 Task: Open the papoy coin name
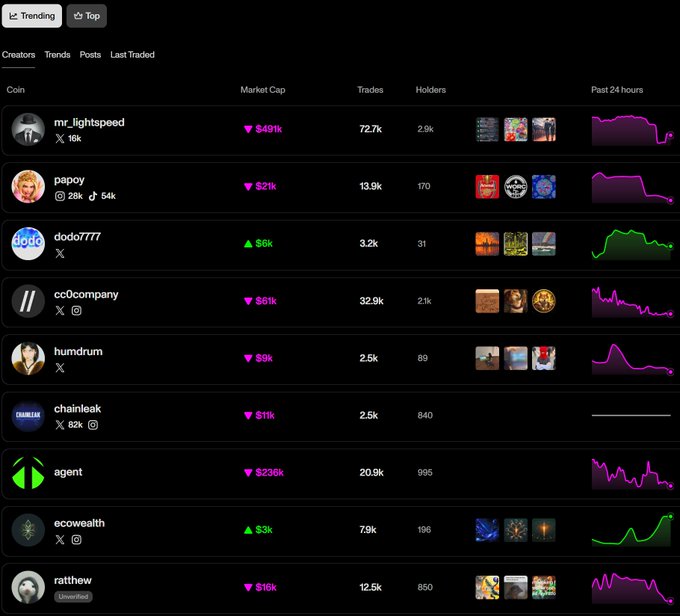point(69,180)
